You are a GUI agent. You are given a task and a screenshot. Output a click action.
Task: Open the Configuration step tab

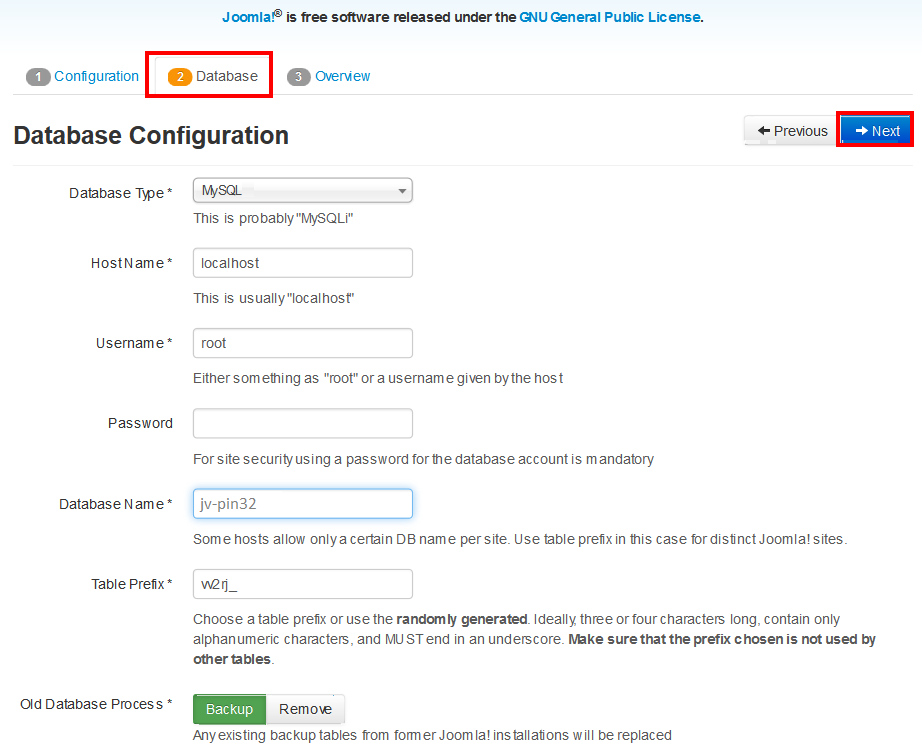(x=82, y=76)
